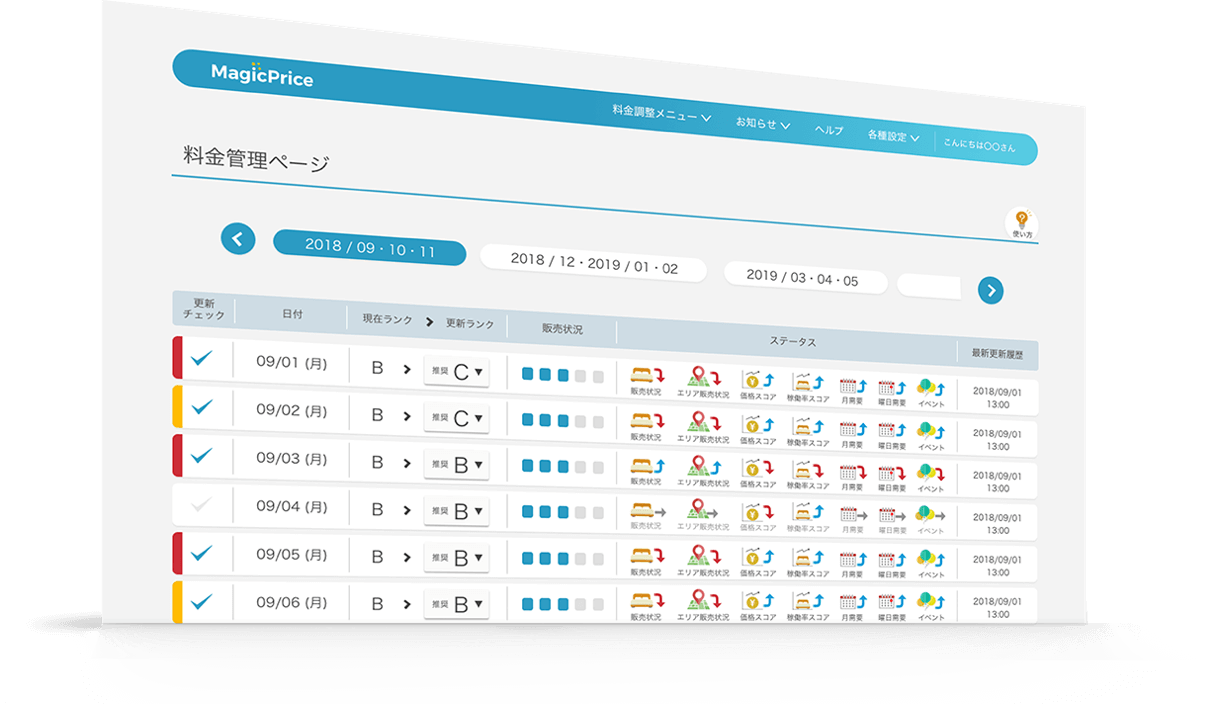Screen dimensions: 1220x704
Task: Click the 料金管理ページ page title
Action: [x=257, y=159]
